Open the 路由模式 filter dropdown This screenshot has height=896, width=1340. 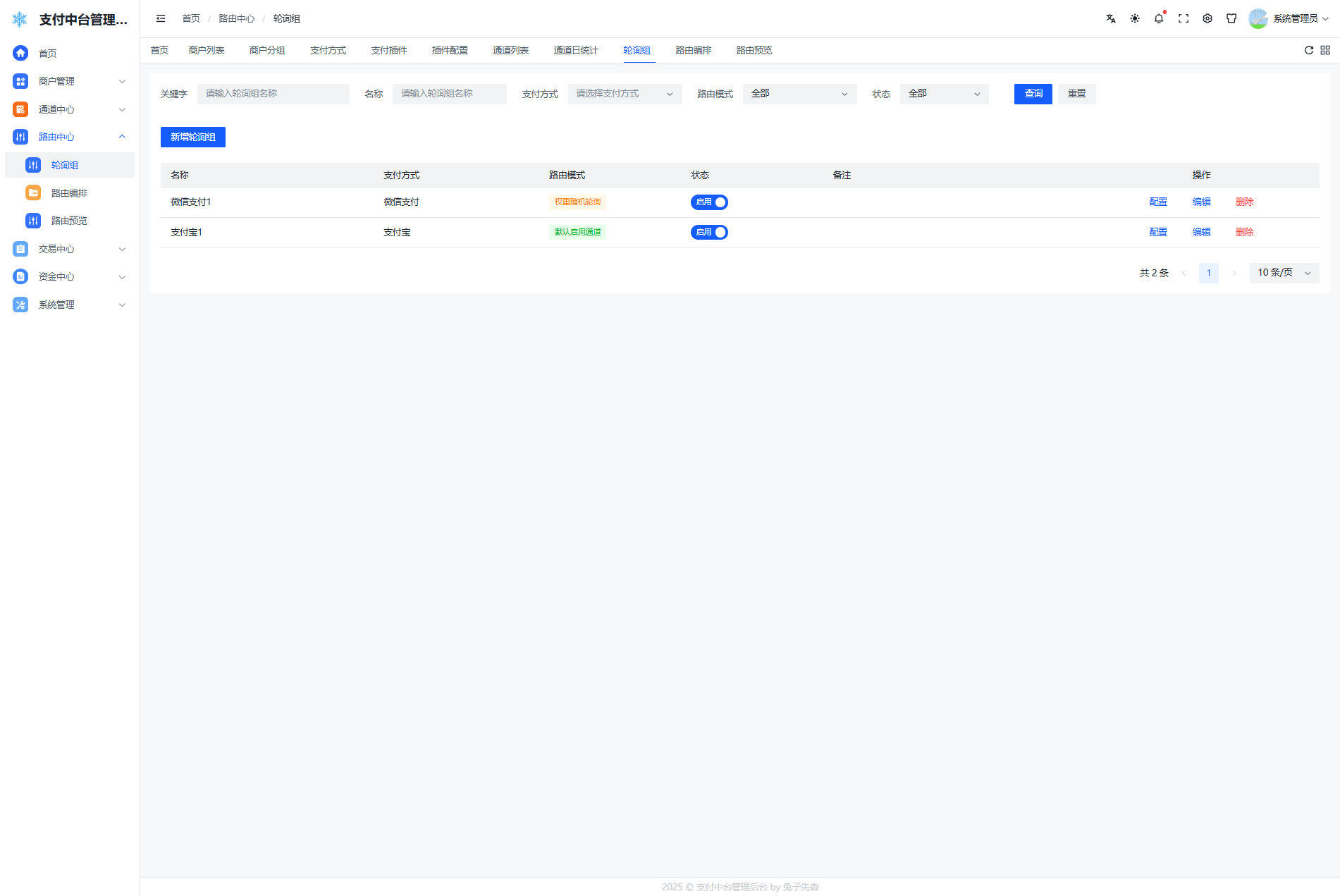coord(799,94)
